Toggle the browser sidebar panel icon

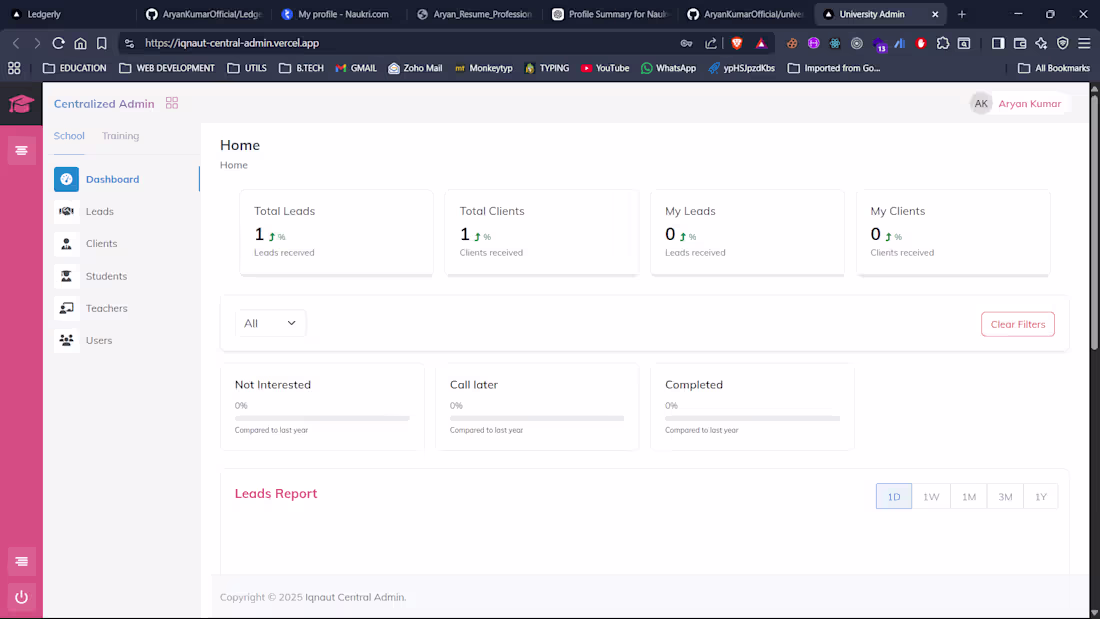point(998,43)
